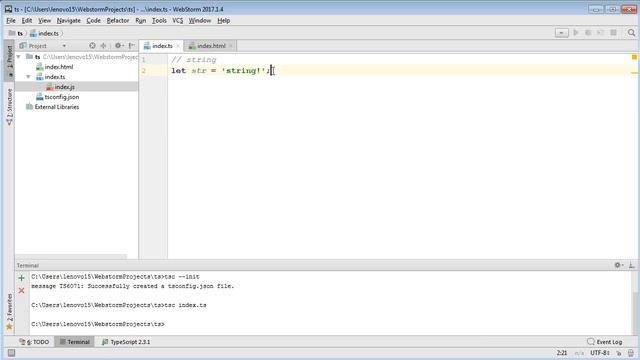Open the Help menu
This screenshot has width=640, height=360.
[223, 20]
